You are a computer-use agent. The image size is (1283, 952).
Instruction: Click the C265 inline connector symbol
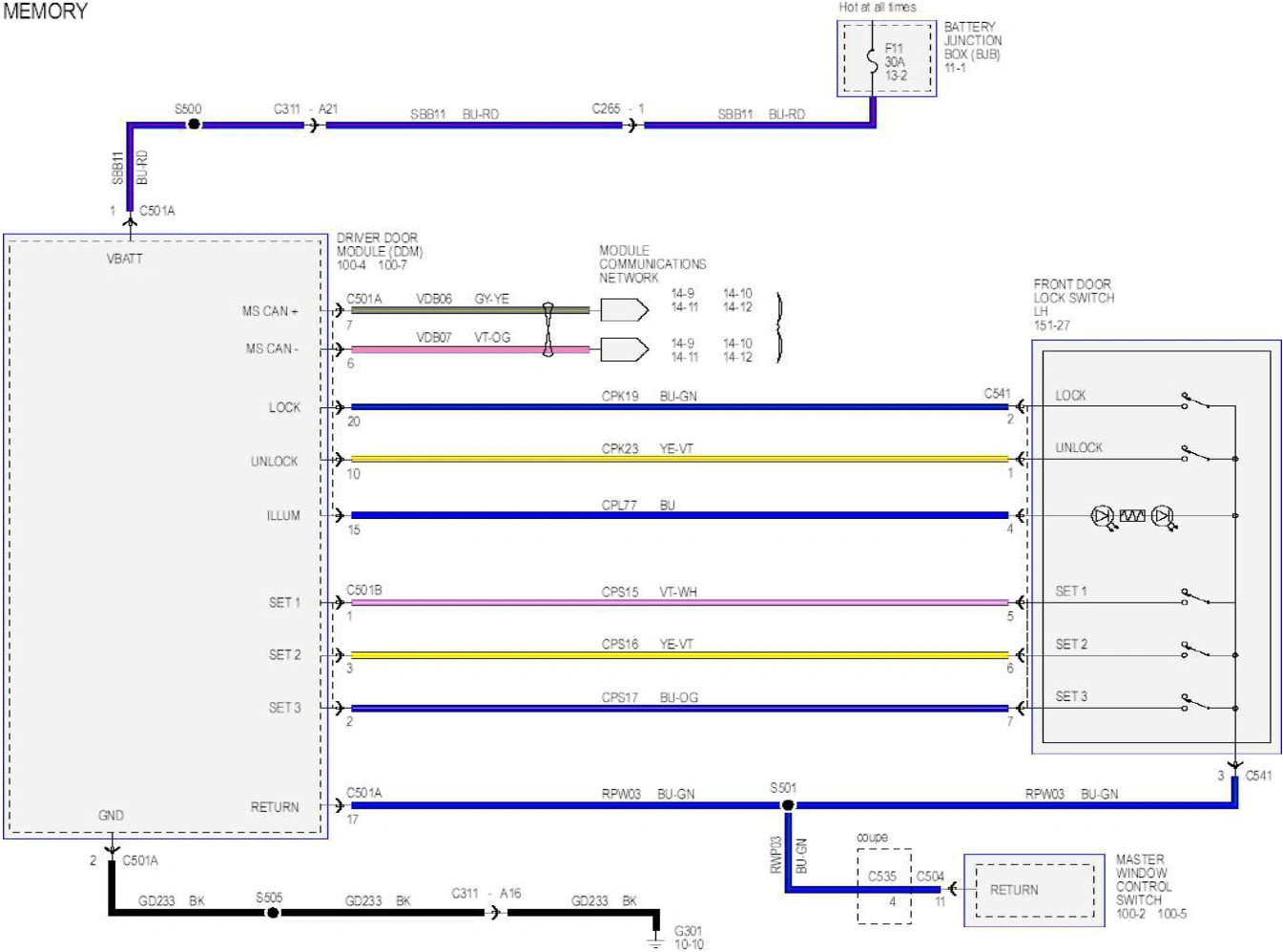coord(632,124)
